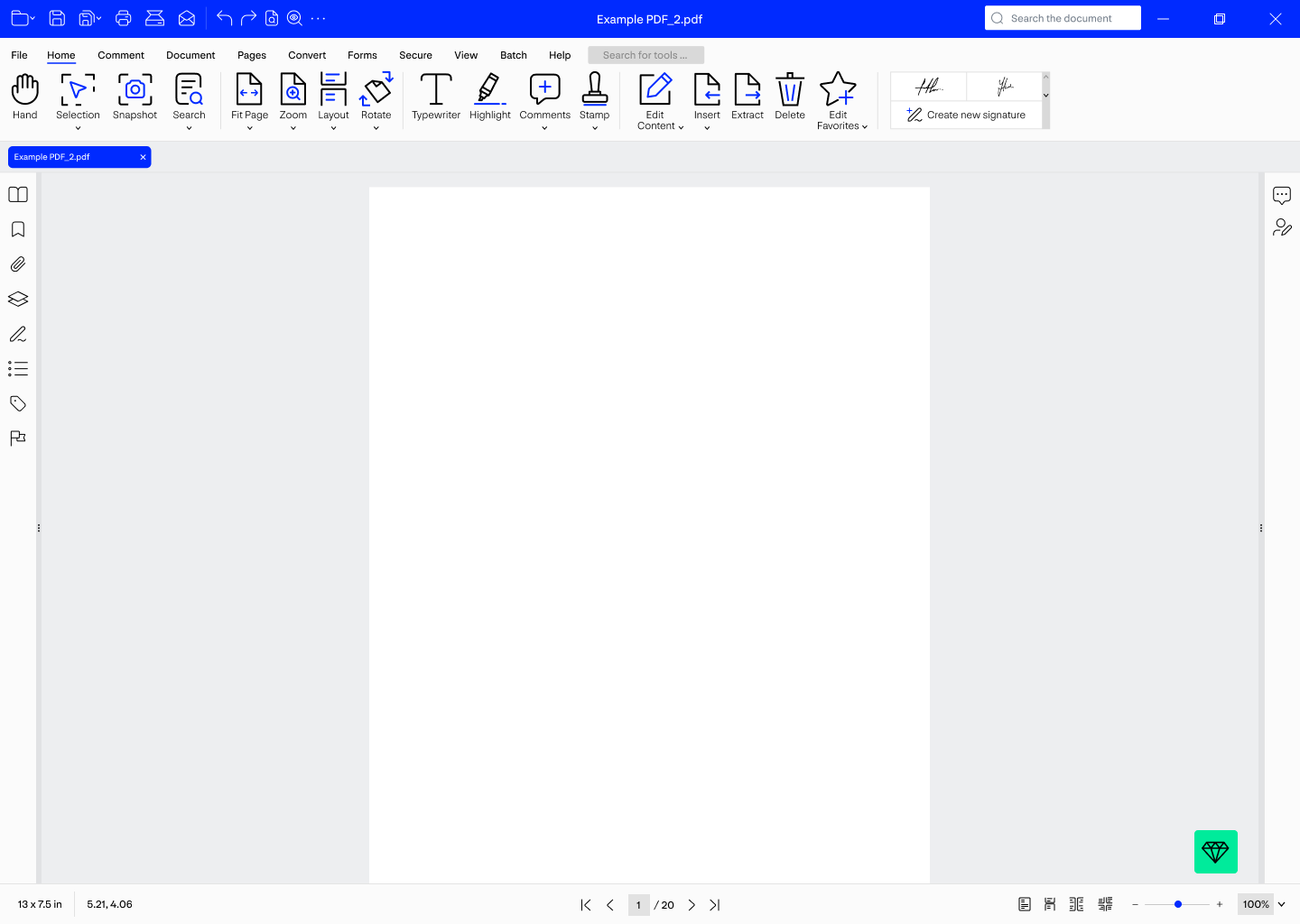Open the page thumbnails book panel
The height and width of the screenshot is (924, 1300).
coord(18,195)
